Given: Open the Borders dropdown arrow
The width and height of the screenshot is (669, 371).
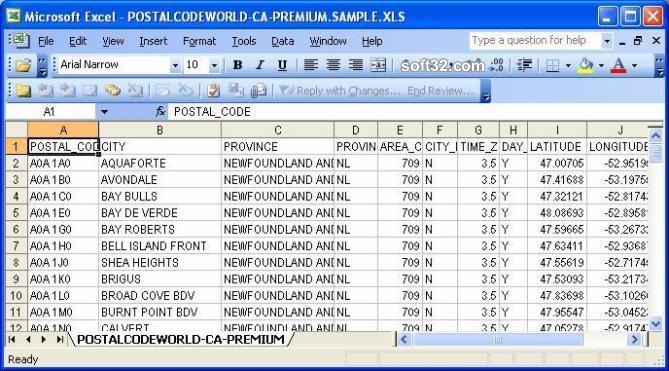Looking at the screenshot, I should [x=568, y=65].
